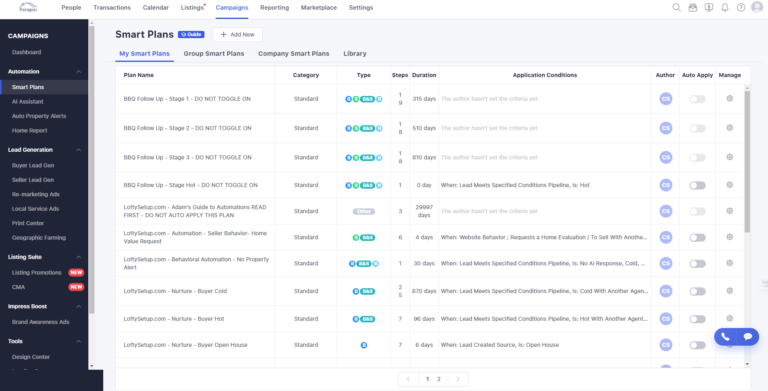
Task: Open the Reporting menu
Action: 274,7
